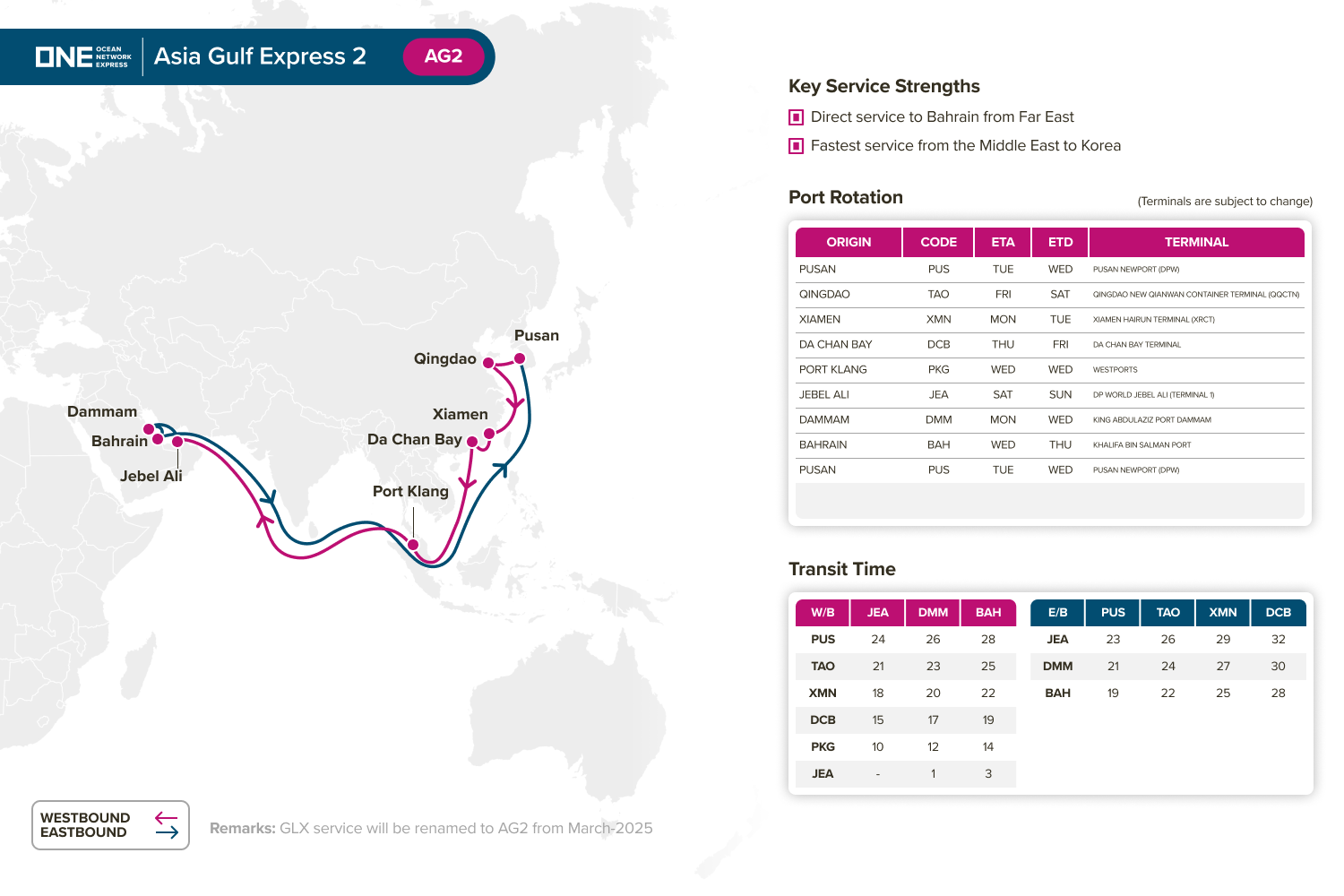
Task: Click the westbound arrow in legend
Action: (x=166, y=818)
